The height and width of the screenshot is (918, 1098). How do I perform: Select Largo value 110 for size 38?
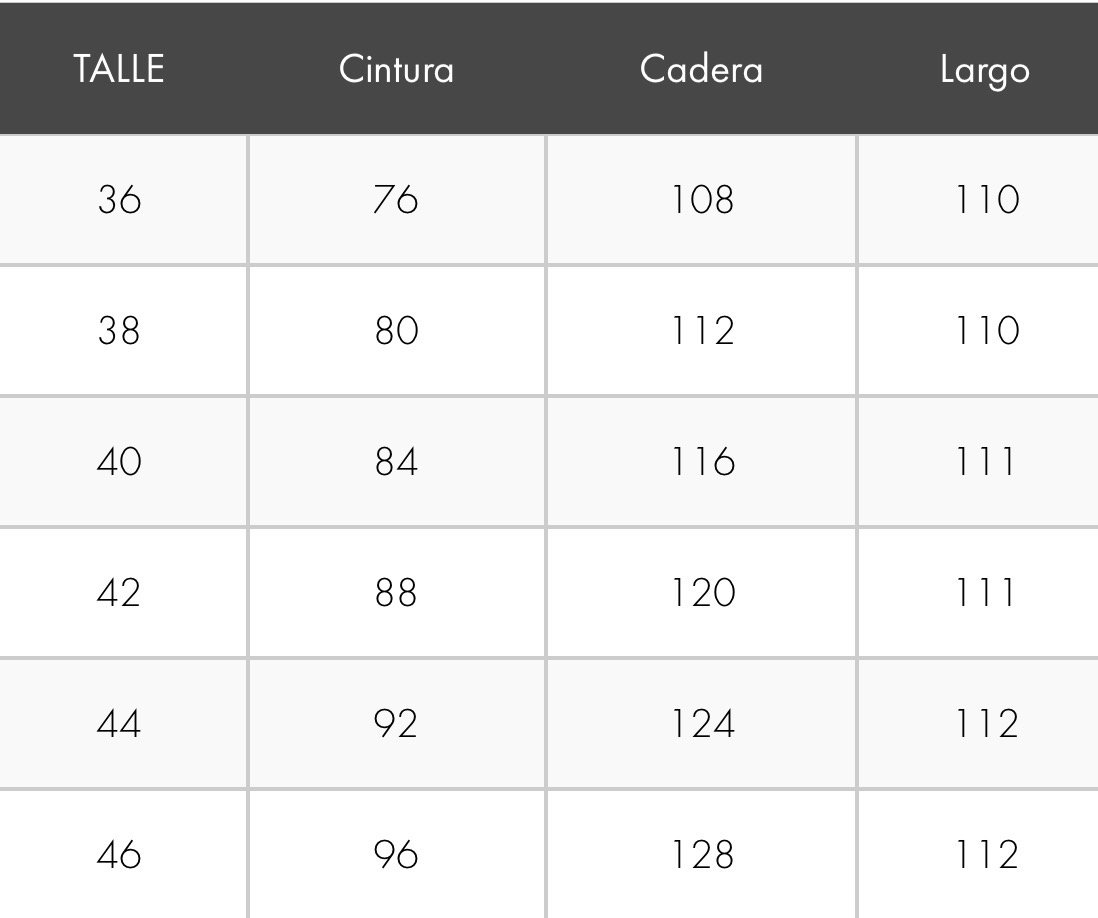(x=987, y=331)
